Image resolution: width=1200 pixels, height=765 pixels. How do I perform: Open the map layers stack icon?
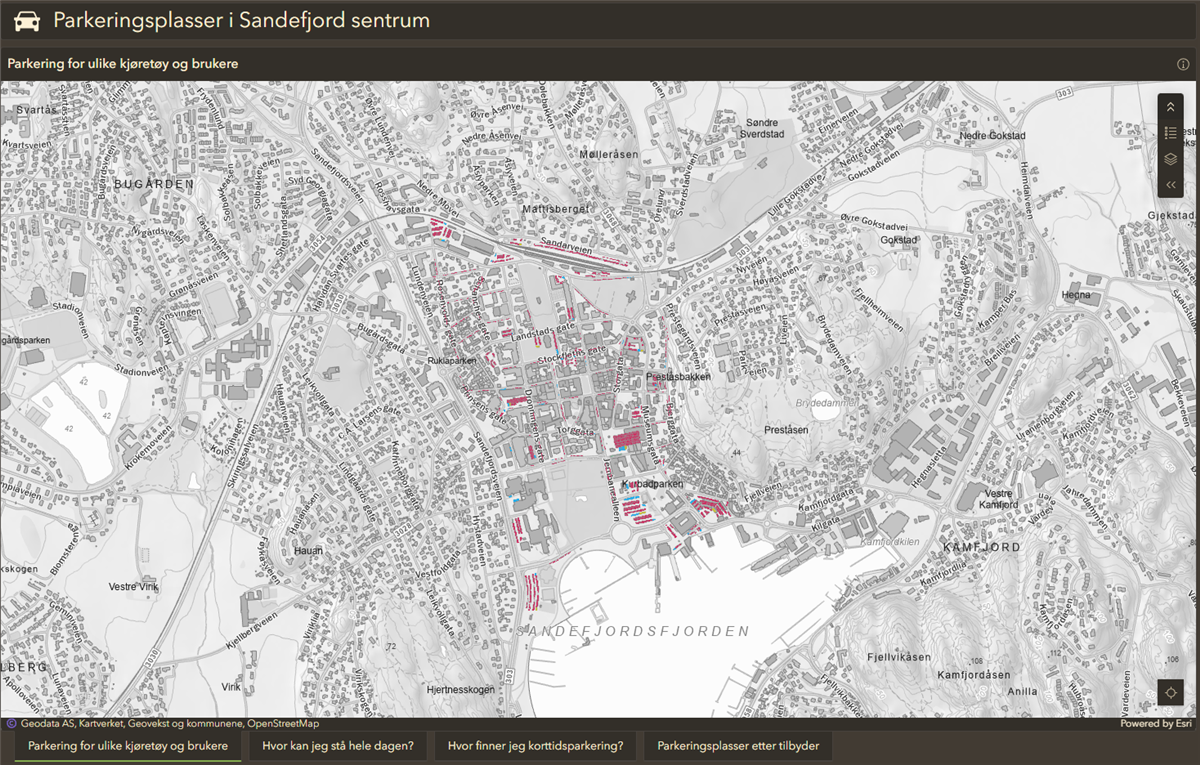(x=1170, y=159)
